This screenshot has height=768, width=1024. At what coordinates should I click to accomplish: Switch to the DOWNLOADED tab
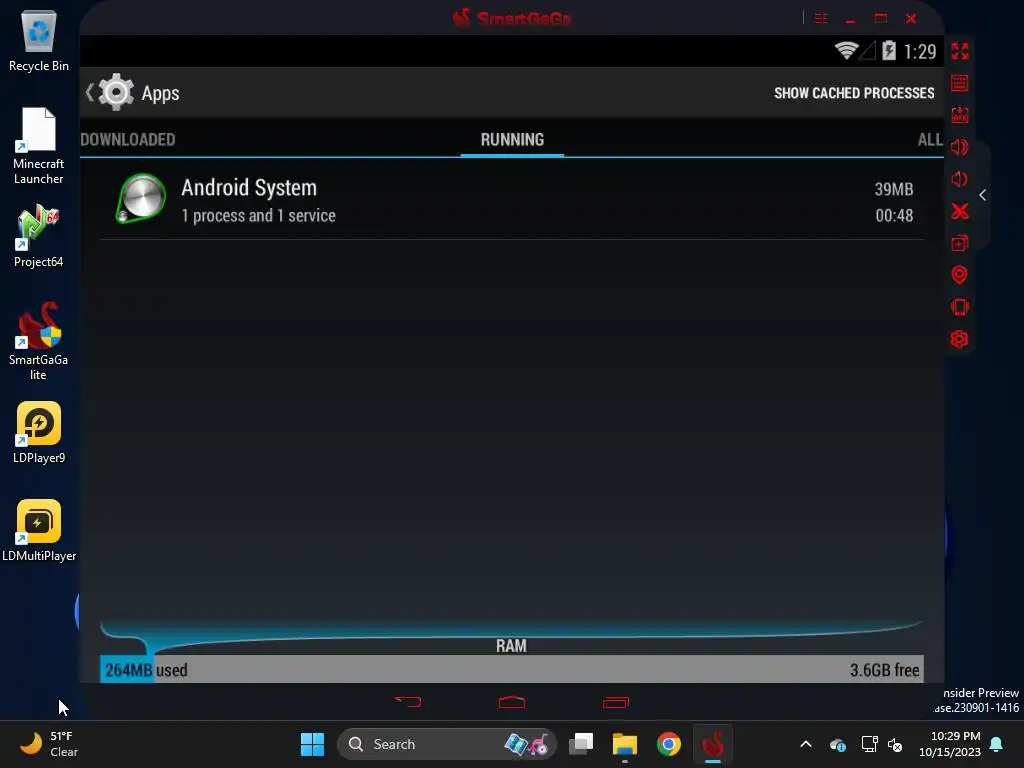point(128,139)
